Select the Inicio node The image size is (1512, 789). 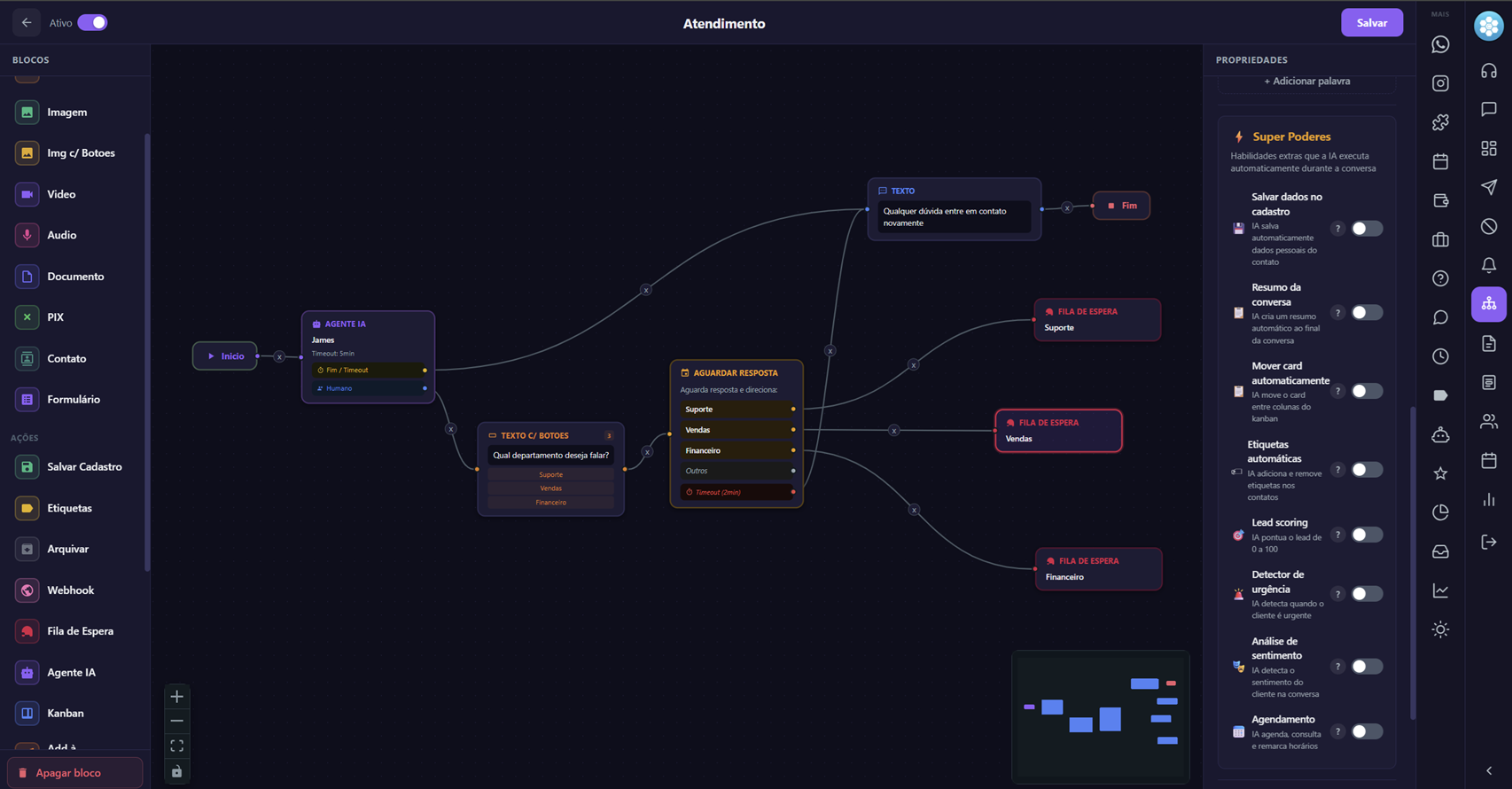(x=225, y=356)
